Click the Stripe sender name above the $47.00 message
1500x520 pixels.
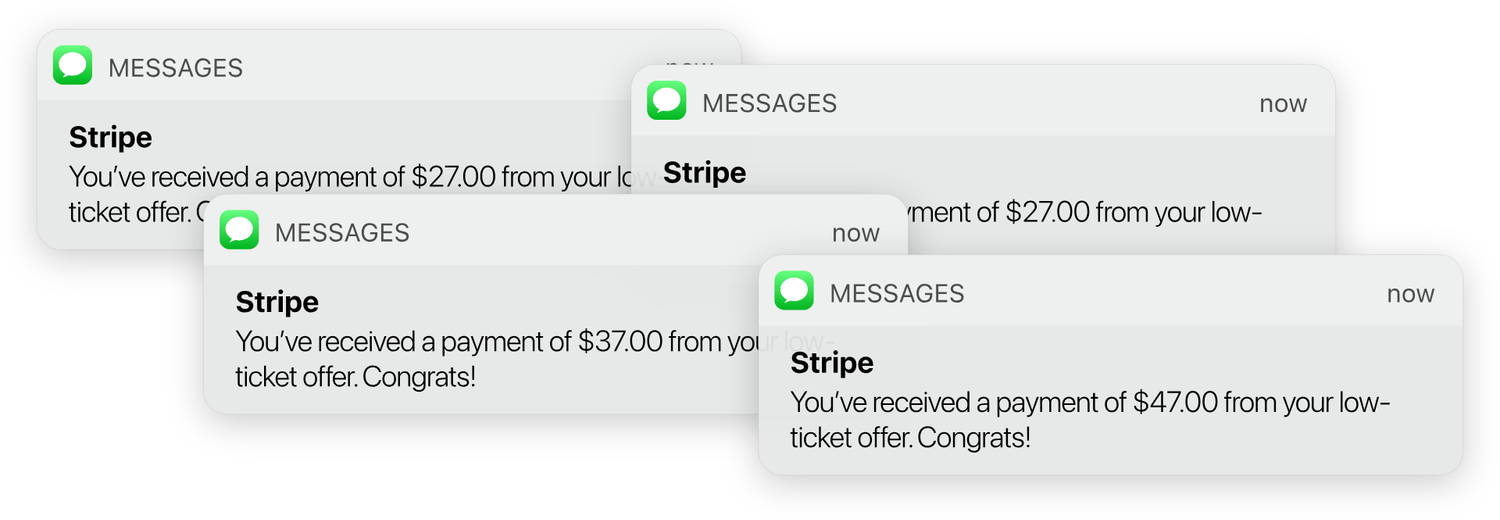832,362
